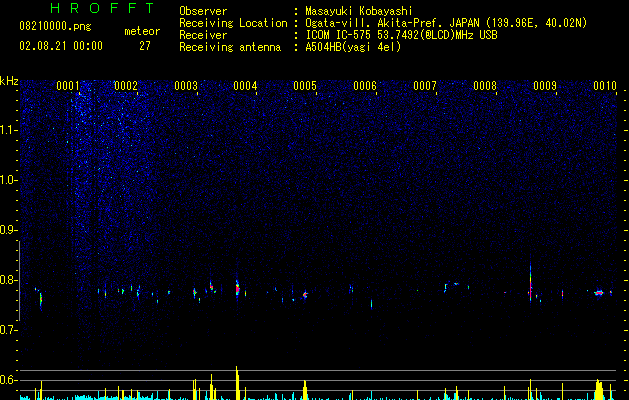Viewport: 629px width, 400px height.
Task: Click the HROFFT title text
Action: click(x=103, y=8)
